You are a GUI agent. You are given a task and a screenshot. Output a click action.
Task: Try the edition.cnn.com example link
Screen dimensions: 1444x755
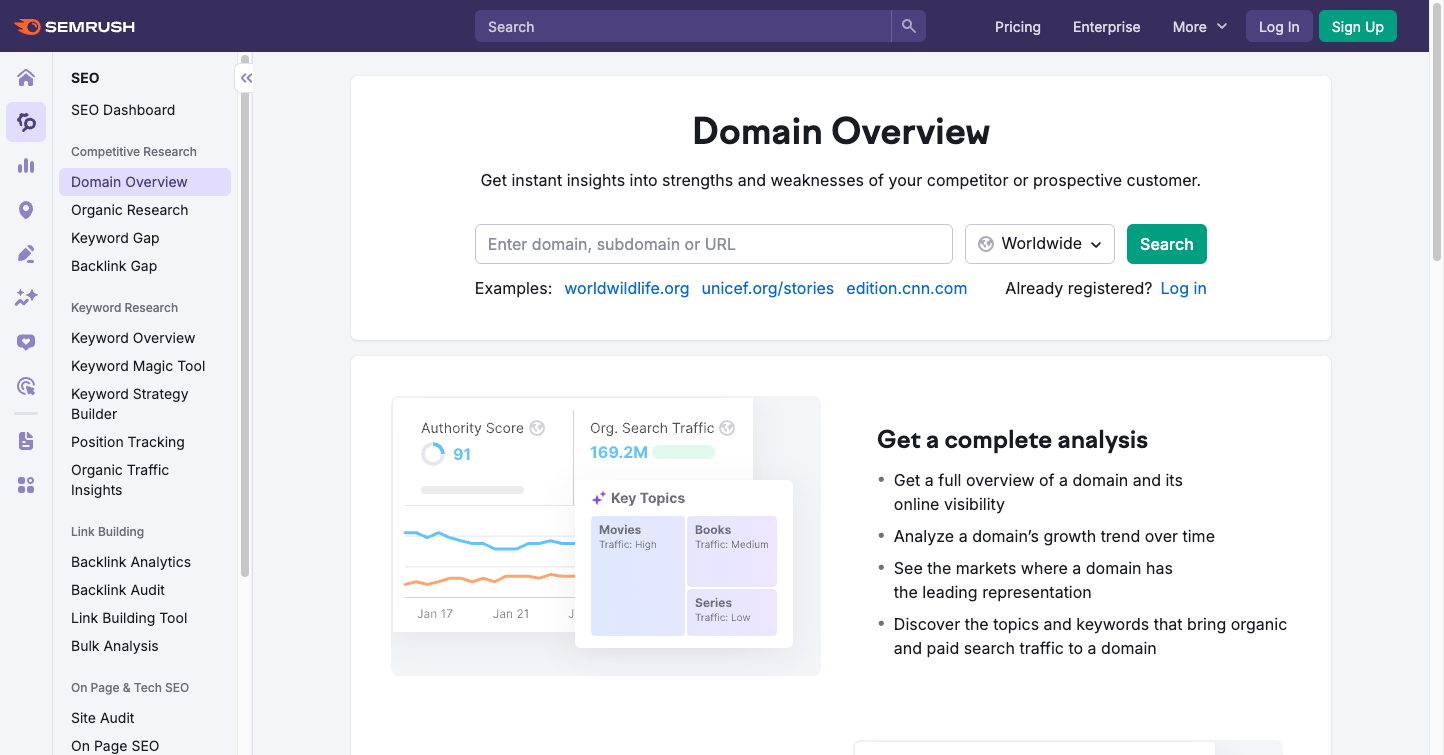point(907,288)
